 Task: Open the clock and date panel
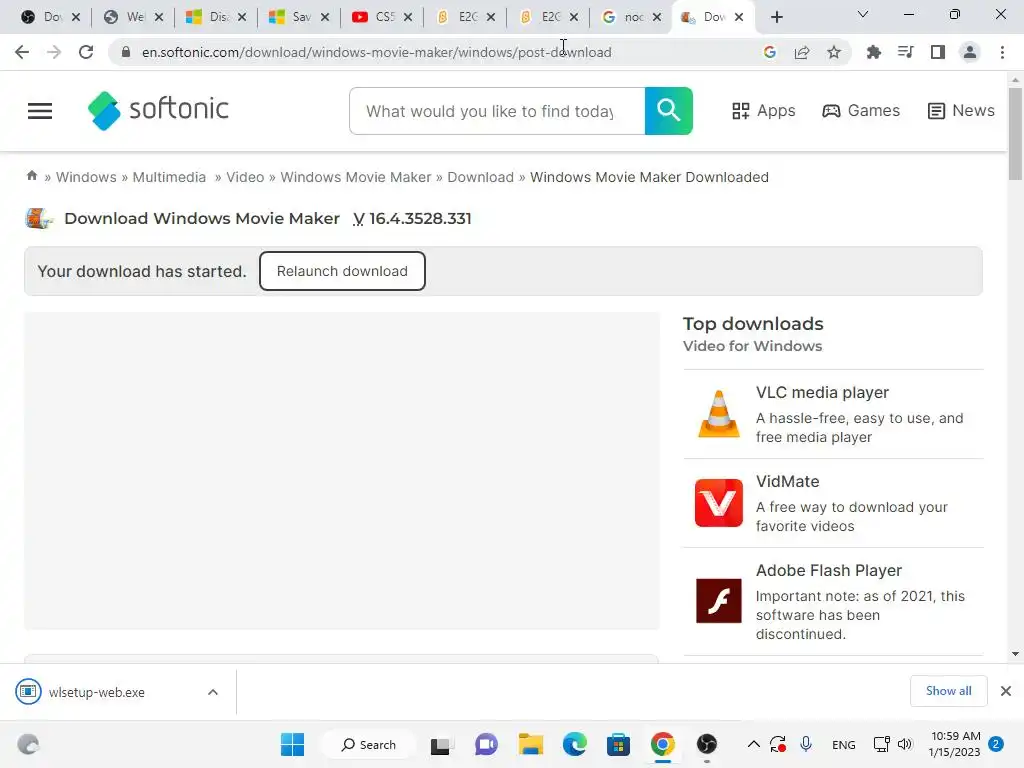955,744
